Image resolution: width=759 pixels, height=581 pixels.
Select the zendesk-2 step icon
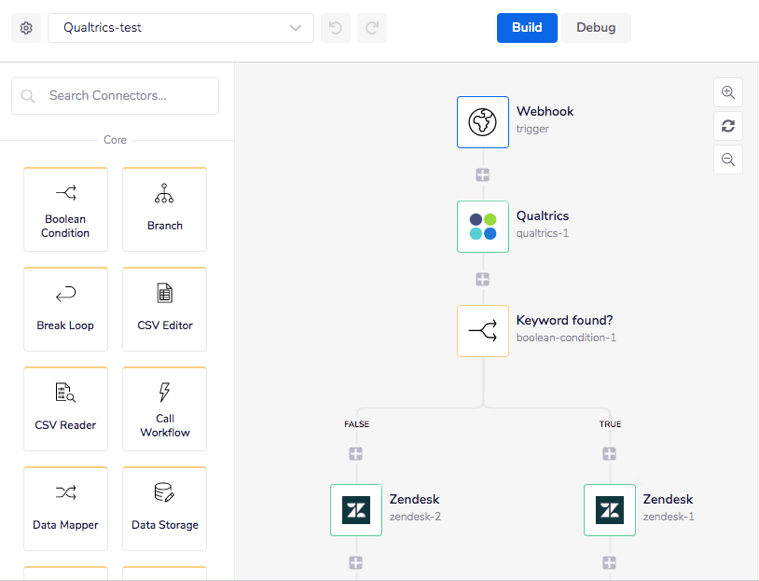[356, 510]
